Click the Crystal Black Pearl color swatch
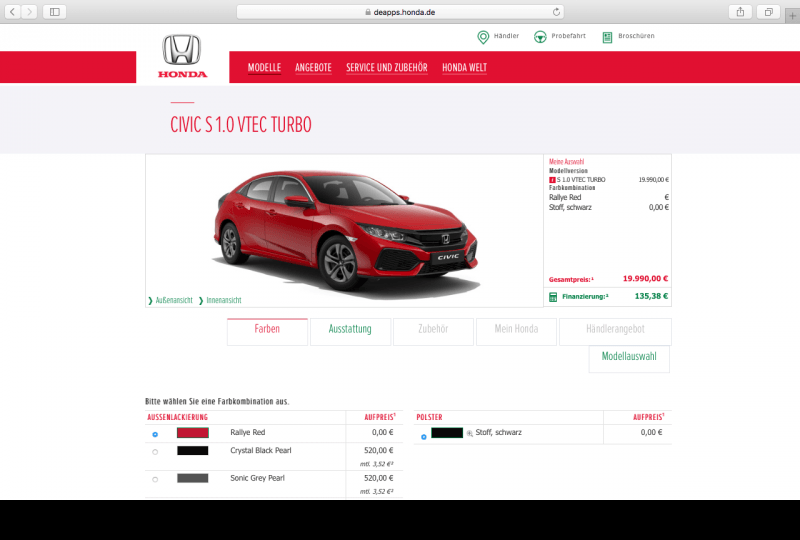 pos(193,451)
